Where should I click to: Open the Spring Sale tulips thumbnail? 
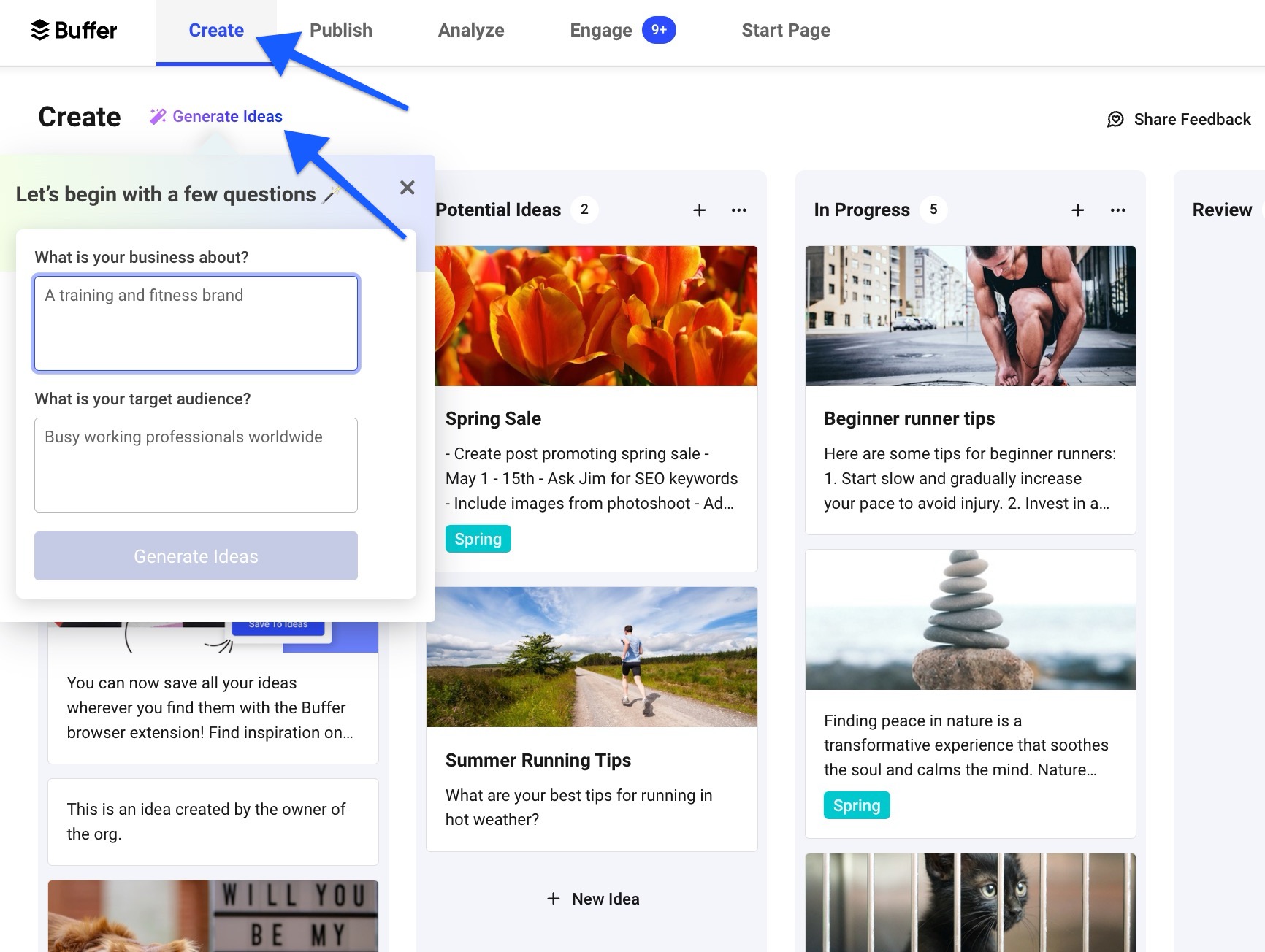coord(596,316)
